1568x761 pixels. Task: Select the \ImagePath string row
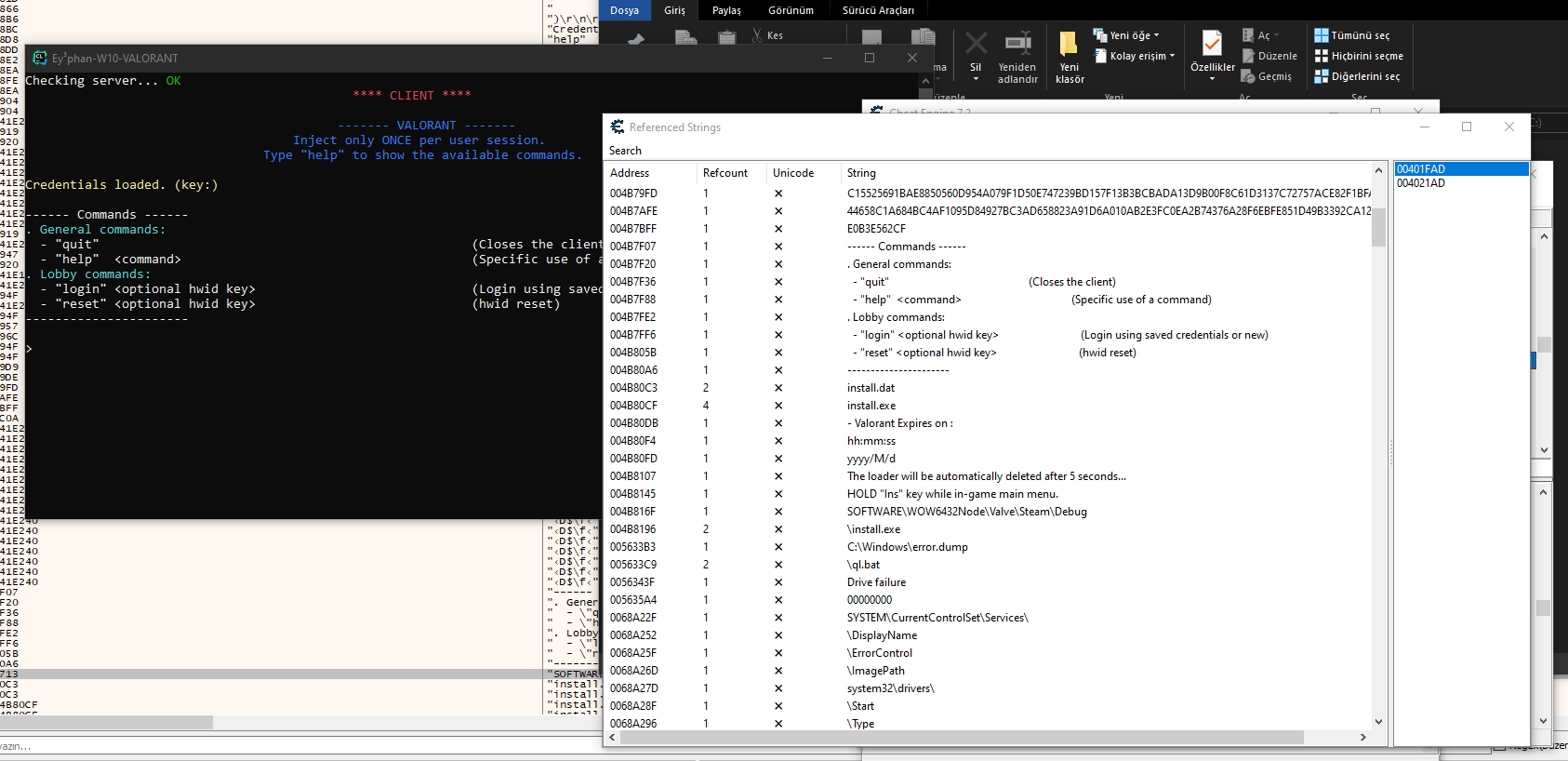click(x=989, y=671)
